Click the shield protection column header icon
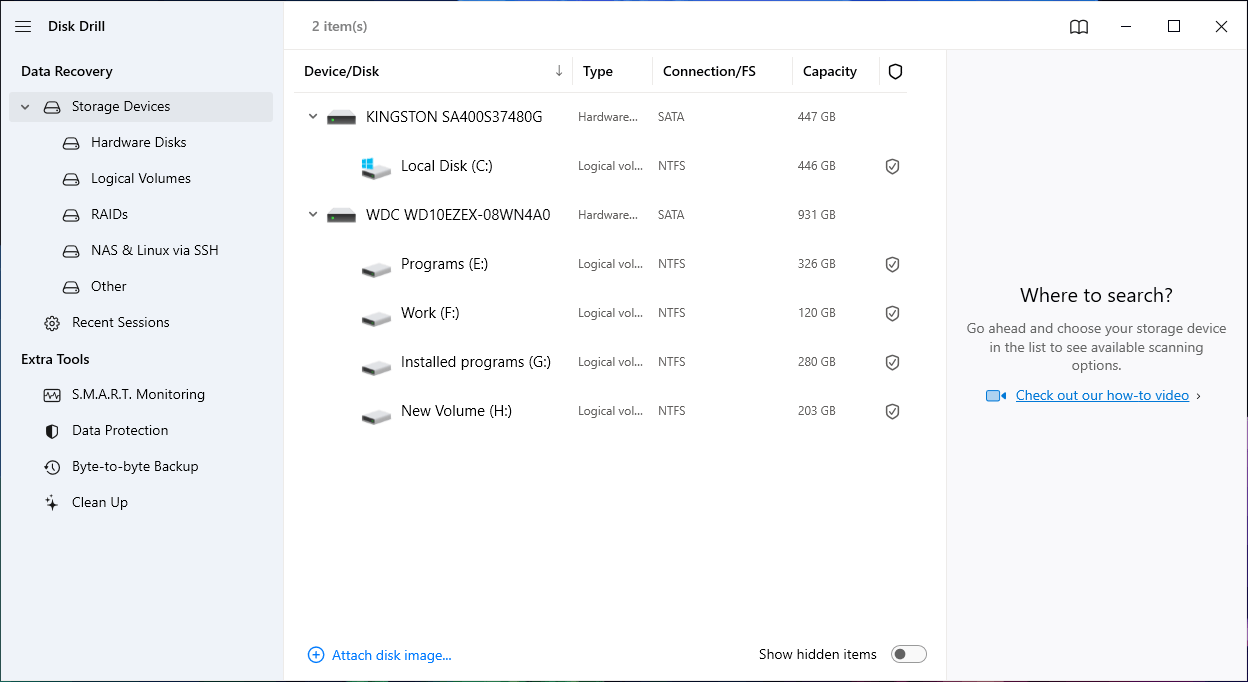 [895, 71]
